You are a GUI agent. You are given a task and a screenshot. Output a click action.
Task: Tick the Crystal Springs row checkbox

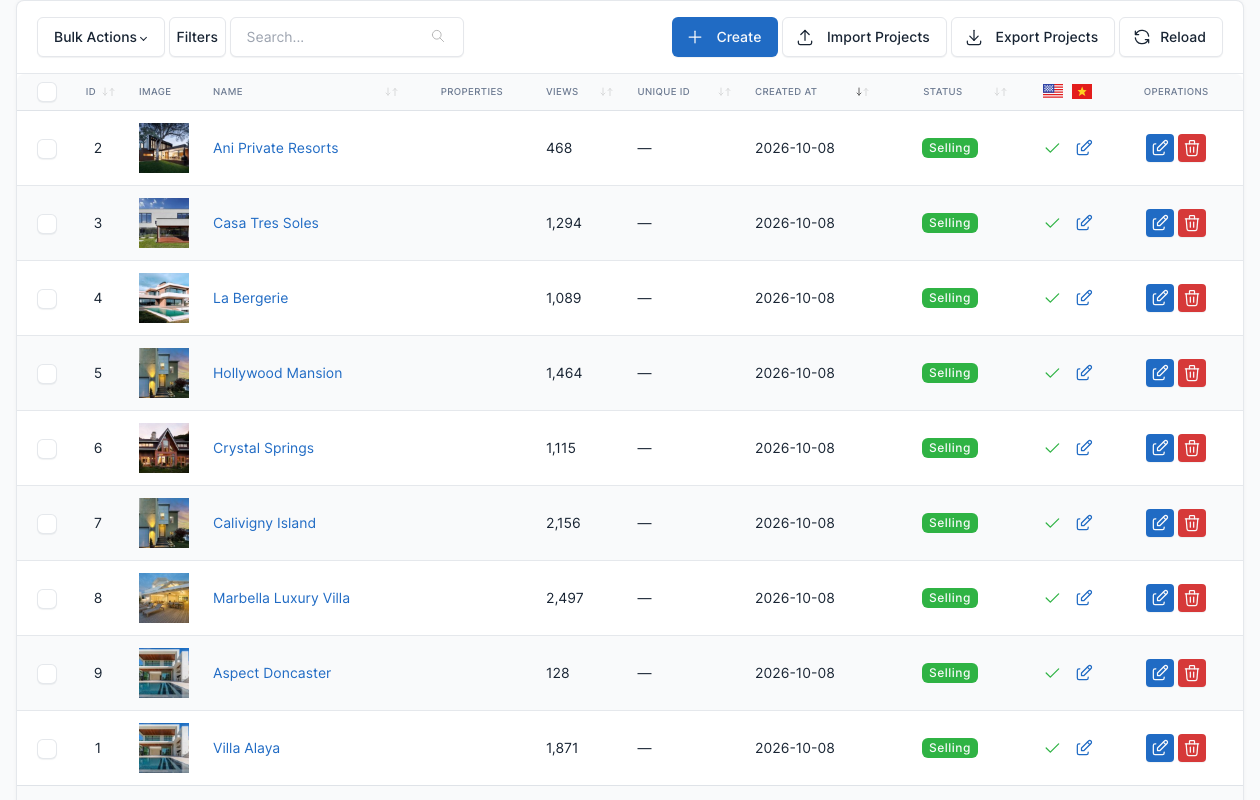click(x=47, y=449)
